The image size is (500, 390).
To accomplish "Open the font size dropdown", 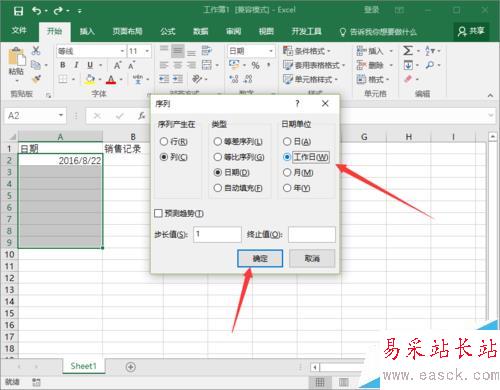I will point(147,51).
